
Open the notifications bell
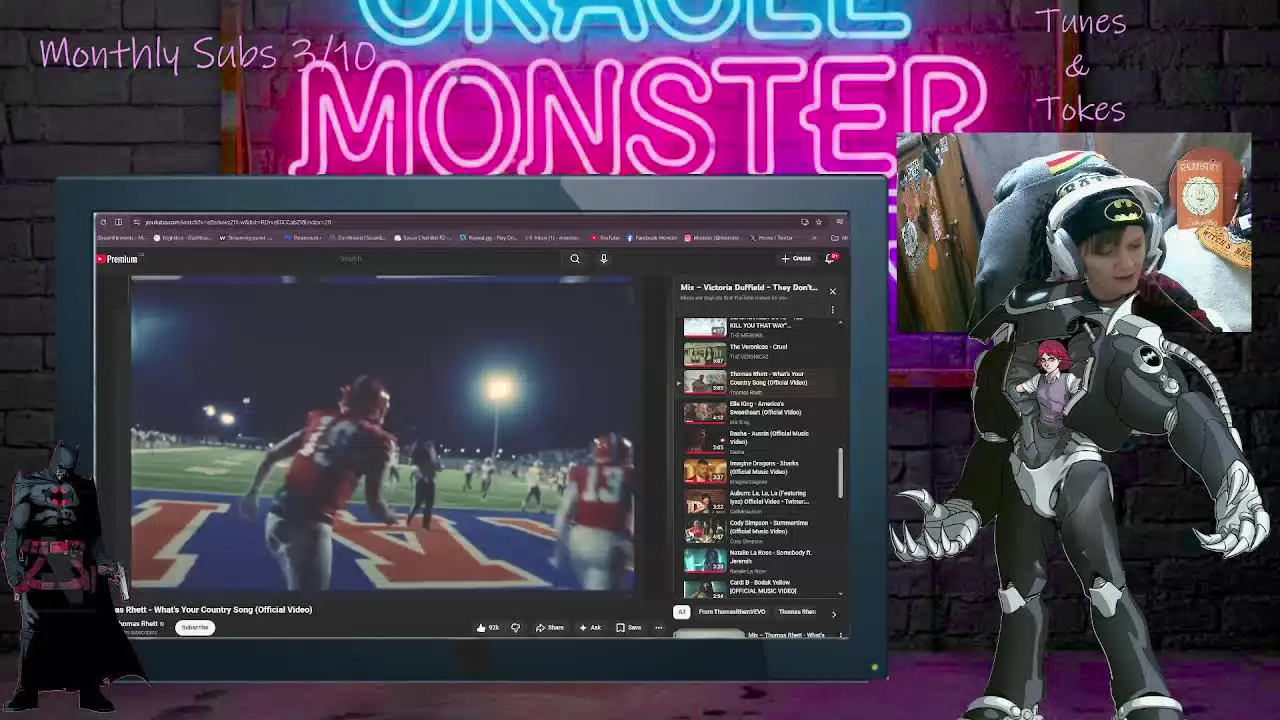click(x=830, y=259)
